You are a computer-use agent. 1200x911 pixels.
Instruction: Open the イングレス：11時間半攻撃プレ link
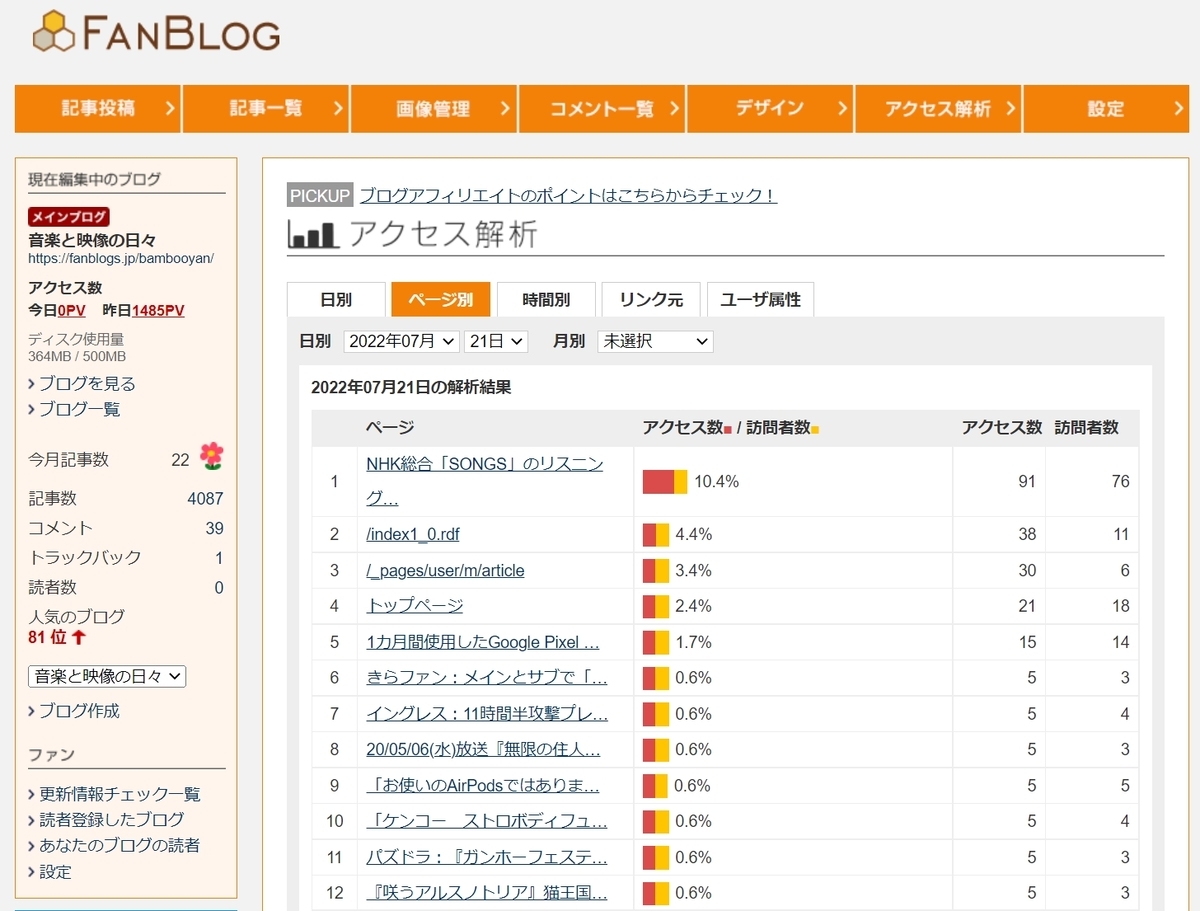click(487, 714)
